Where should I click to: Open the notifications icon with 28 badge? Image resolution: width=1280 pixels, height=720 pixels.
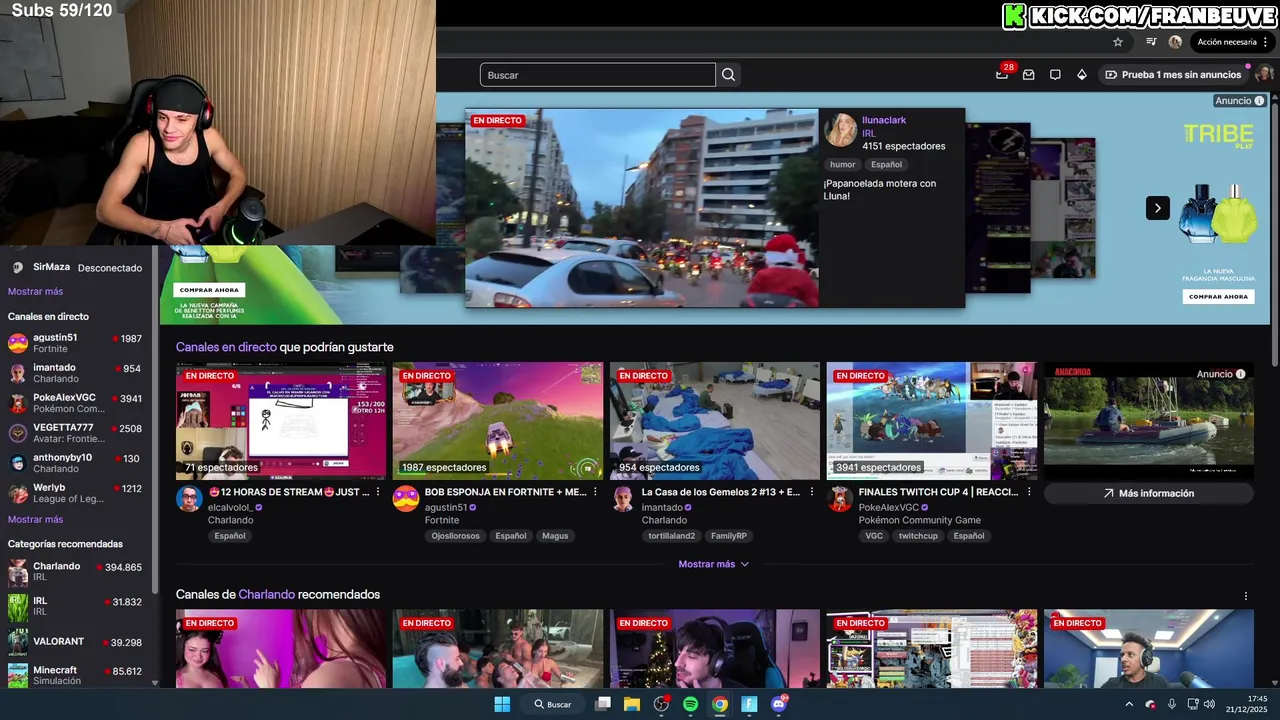[1002, 74]
